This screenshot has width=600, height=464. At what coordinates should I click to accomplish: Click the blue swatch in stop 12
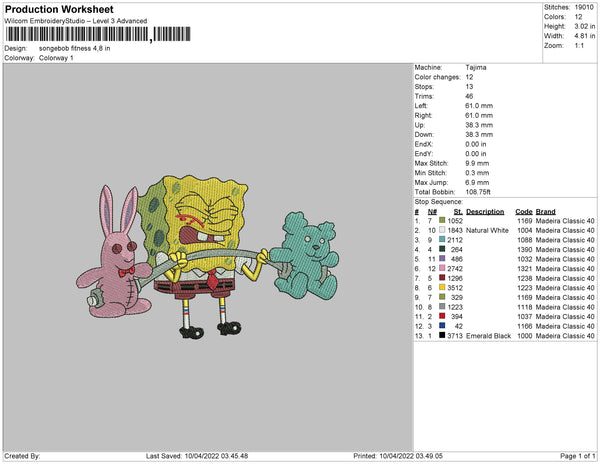pos(442,326)
